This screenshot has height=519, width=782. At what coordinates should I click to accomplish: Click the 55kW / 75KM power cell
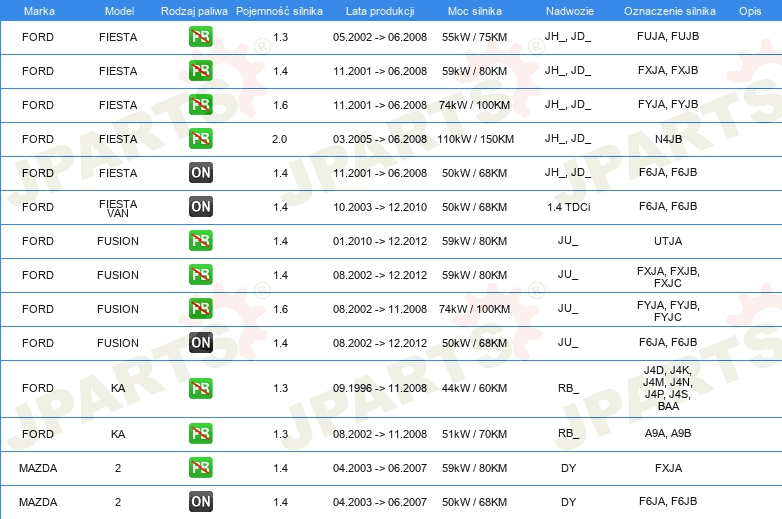click(x=474, y=37)
